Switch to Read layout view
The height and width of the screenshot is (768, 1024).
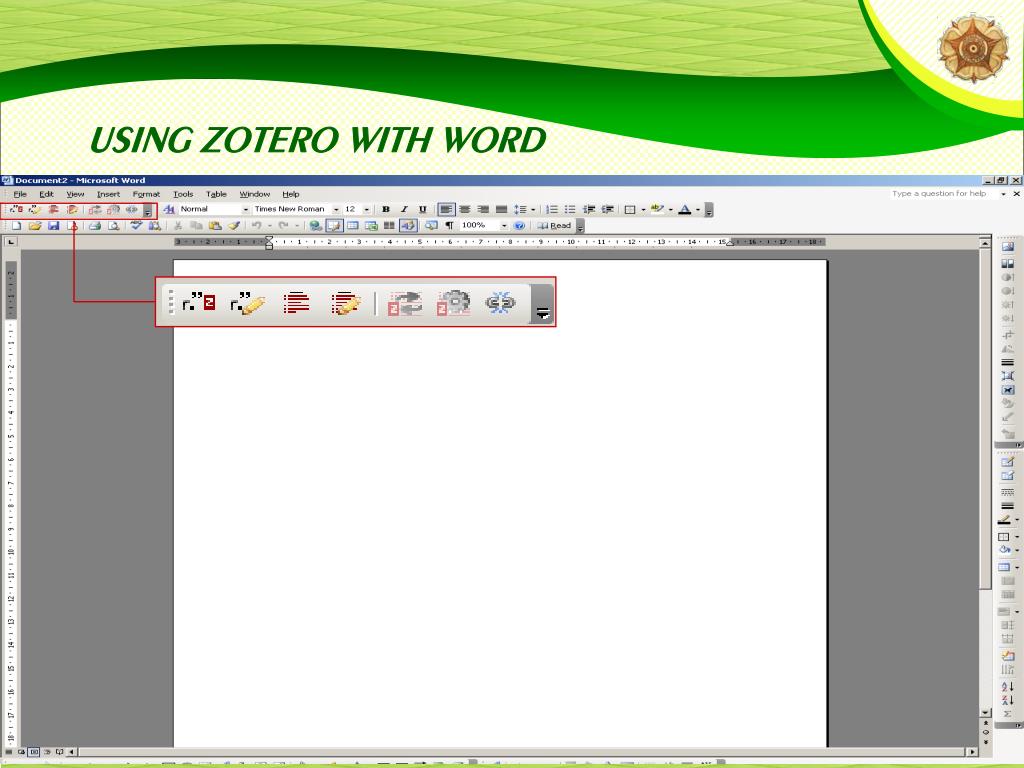click(x=554, y=226)
